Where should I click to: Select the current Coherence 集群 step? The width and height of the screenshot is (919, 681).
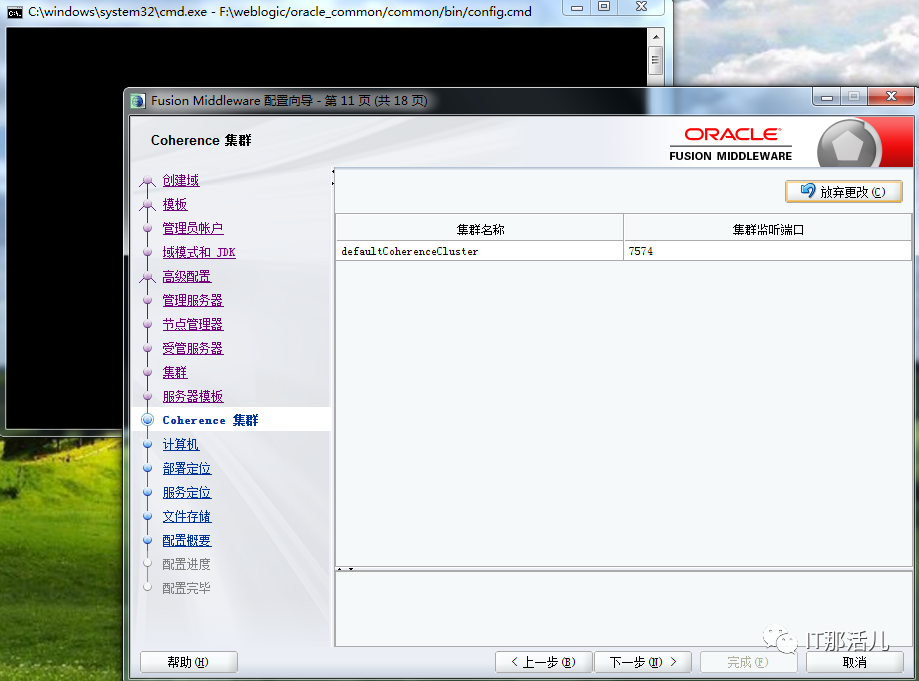210,420
